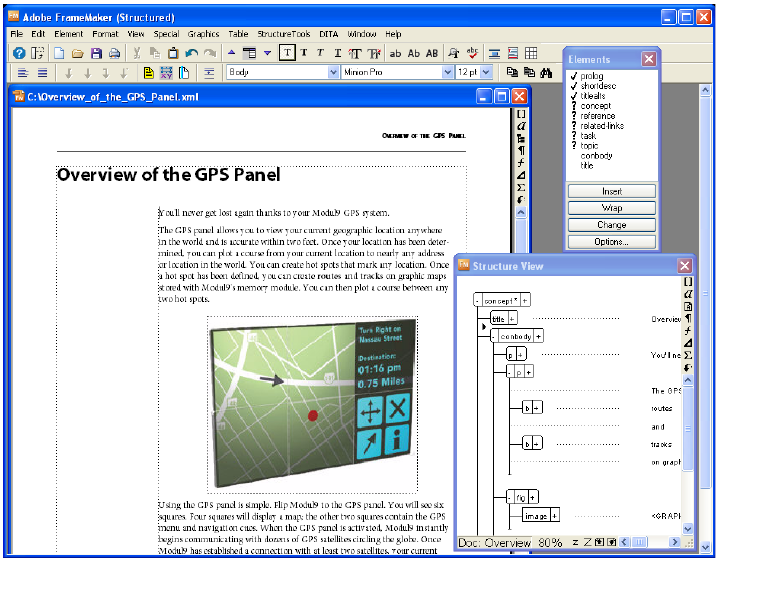Click the larger text size TT icon

click(x=355, y=54)
